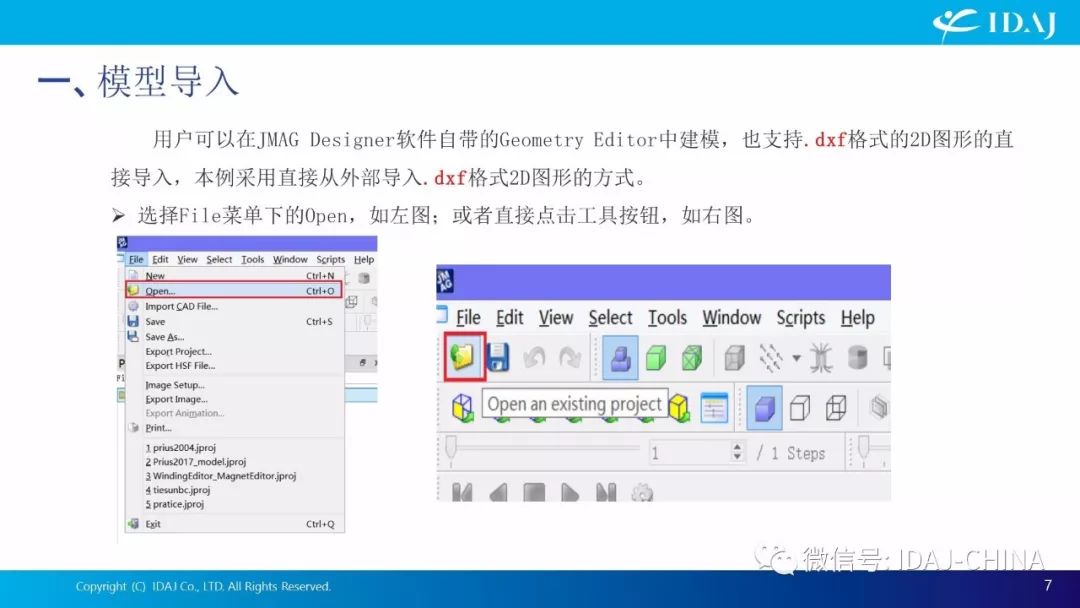This screenshot has height=608, width=1080.
Task: Click View in the left screenshot's menu bar
Action: (187, 260)
